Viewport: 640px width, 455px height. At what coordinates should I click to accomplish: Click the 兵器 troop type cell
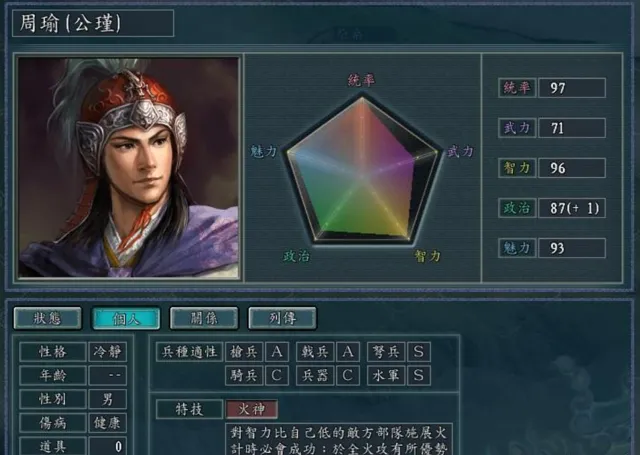(x=315, y=375)
